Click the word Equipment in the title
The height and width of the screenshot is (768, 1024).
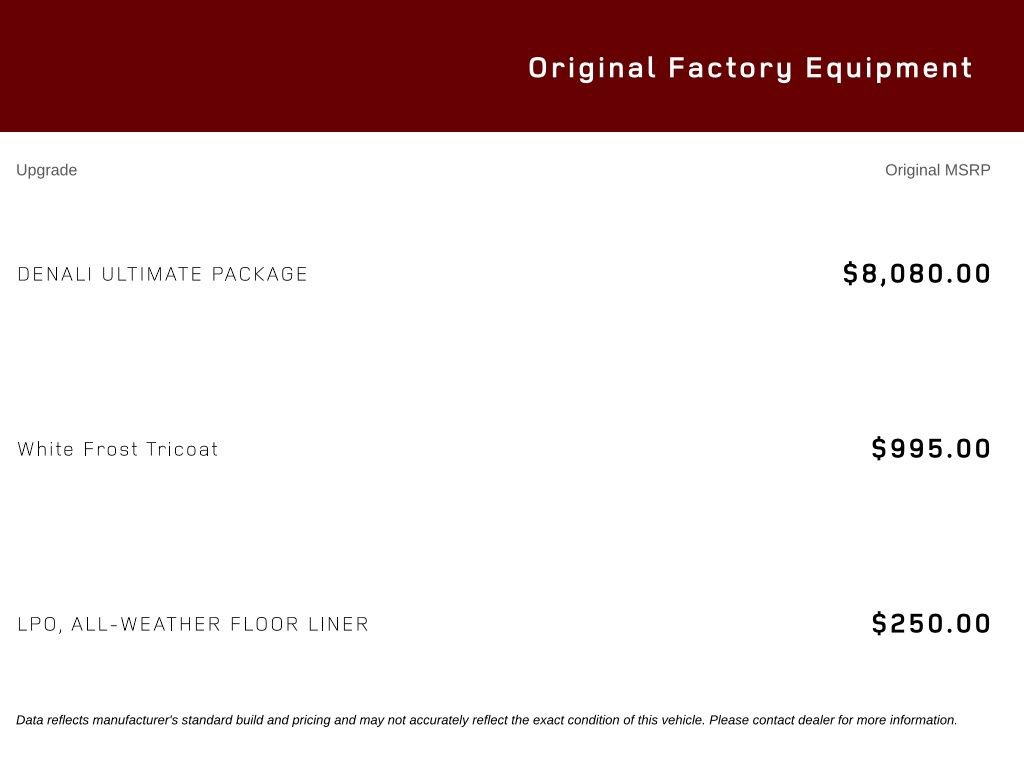click(889, 69)
